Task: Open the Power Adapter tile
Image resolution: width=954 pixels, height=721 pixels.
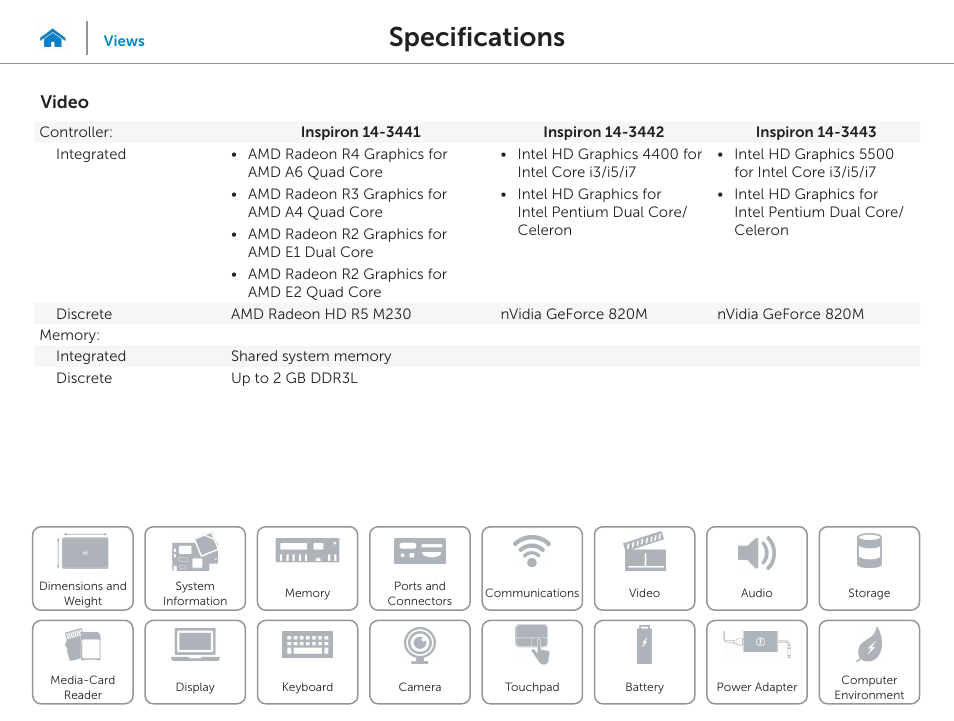Action: 757,662
